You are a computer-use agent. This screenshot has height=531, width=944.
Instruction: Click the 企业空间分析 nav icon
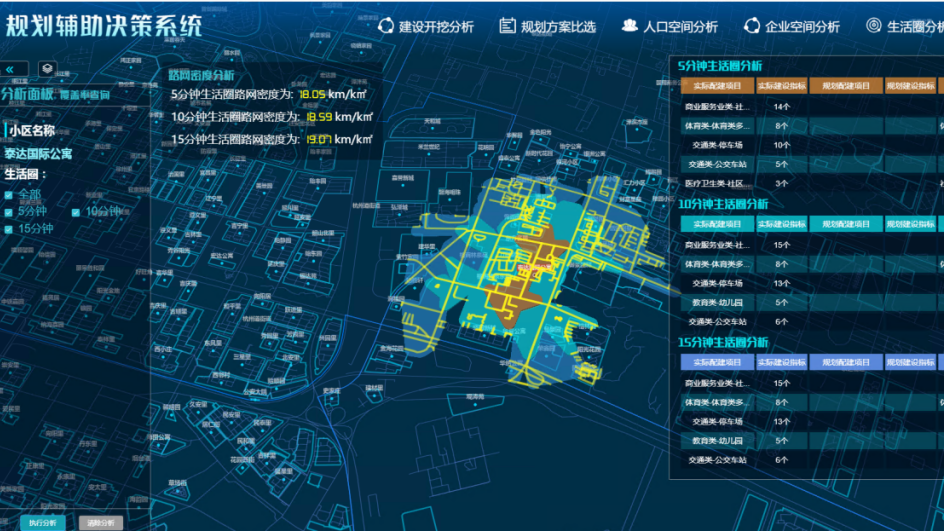pos(751,26)
